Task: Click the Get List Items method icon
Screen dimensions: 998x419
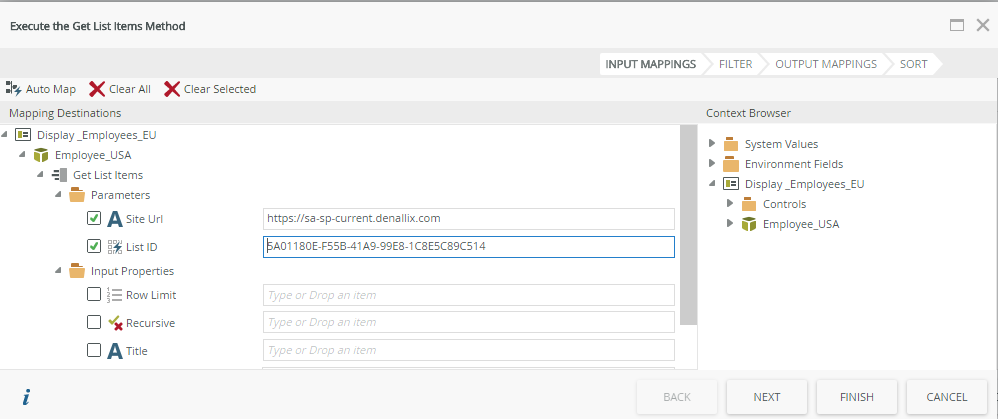Action: 59,174
